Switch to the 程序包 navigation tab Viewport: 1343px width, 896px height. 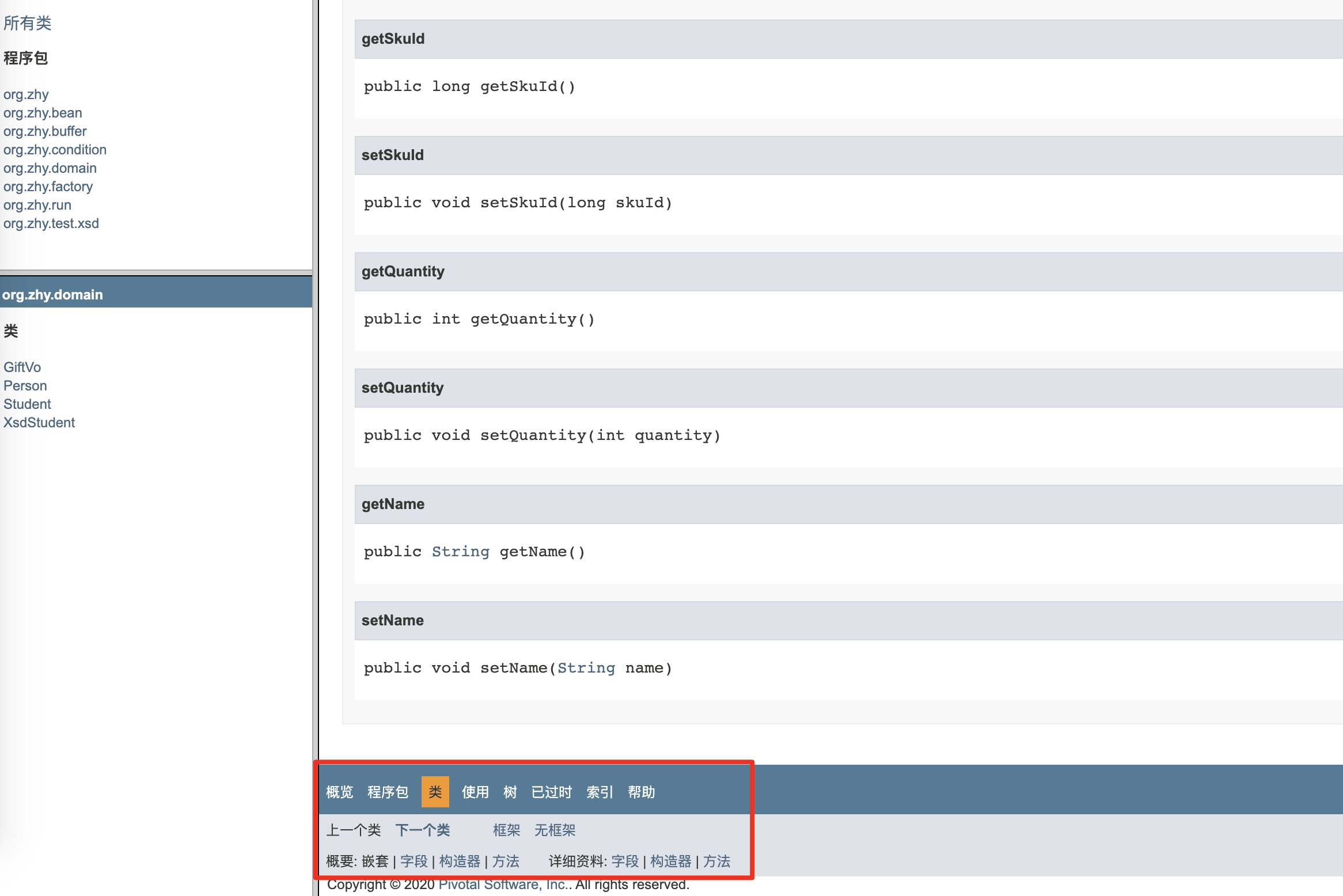[x=388, y=792]
